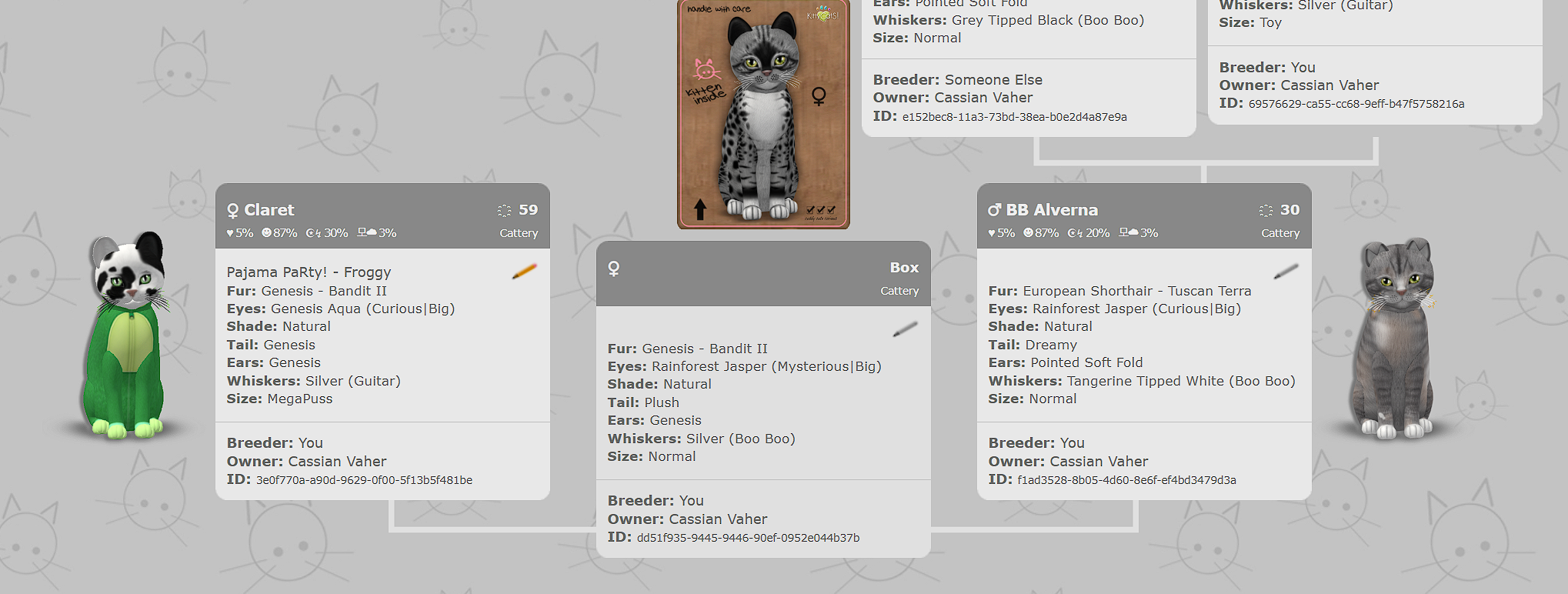The image size is (1568, 594).
Task: Click the heart 5% love stat on Claret
Action: 239,232
